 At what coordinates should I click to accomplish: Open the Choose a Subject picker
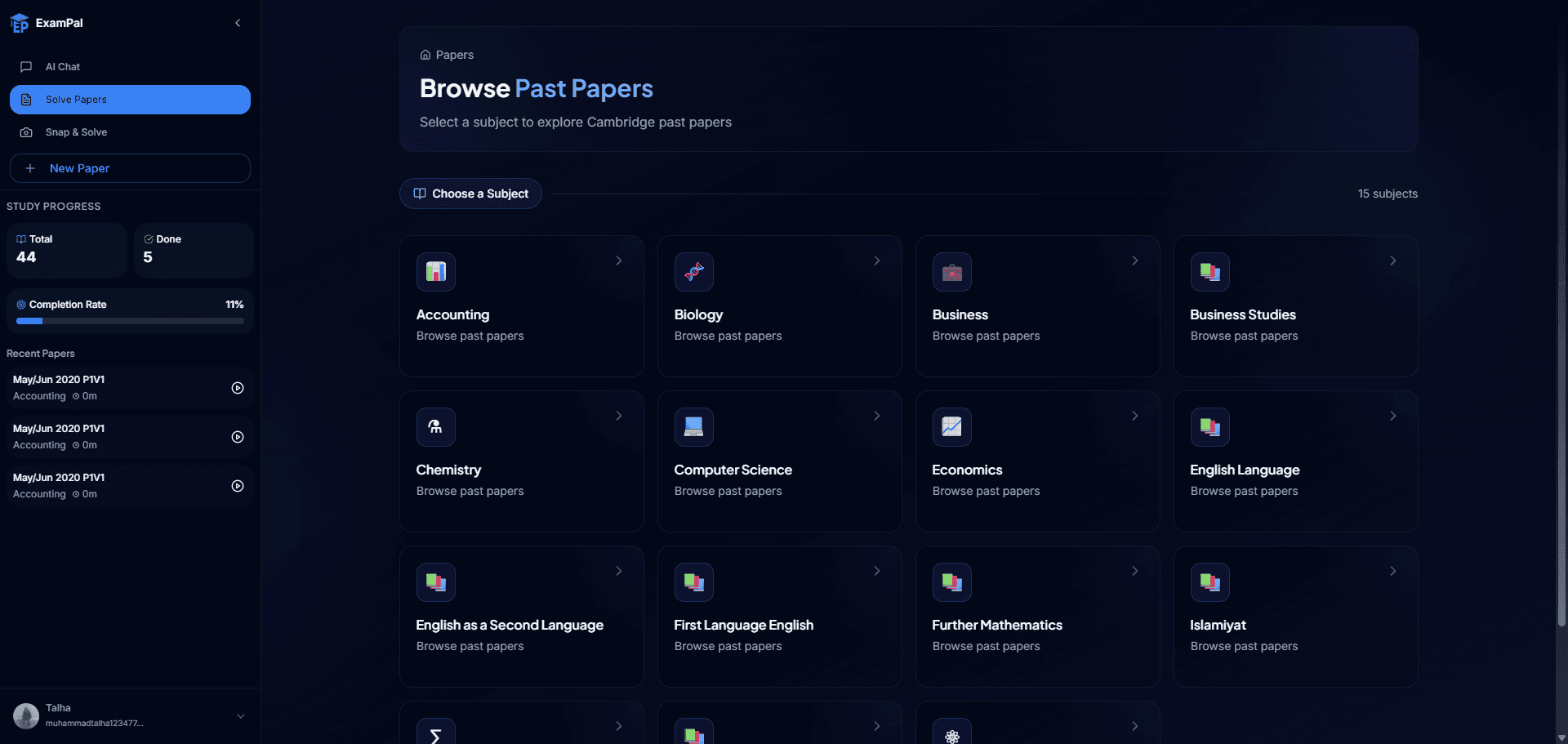tap(470, 194)
